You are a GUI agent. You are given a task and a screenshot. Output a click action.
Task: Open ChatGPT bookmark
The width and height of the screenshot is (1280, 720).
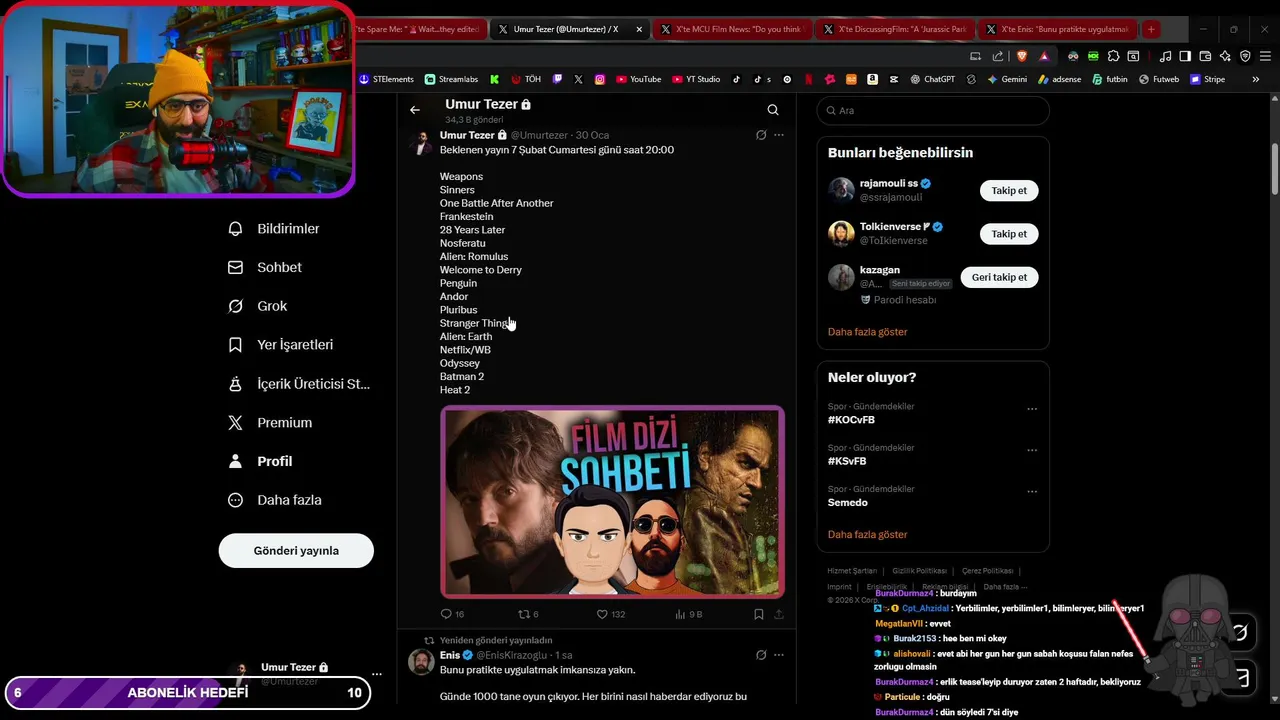click(933, 79)
